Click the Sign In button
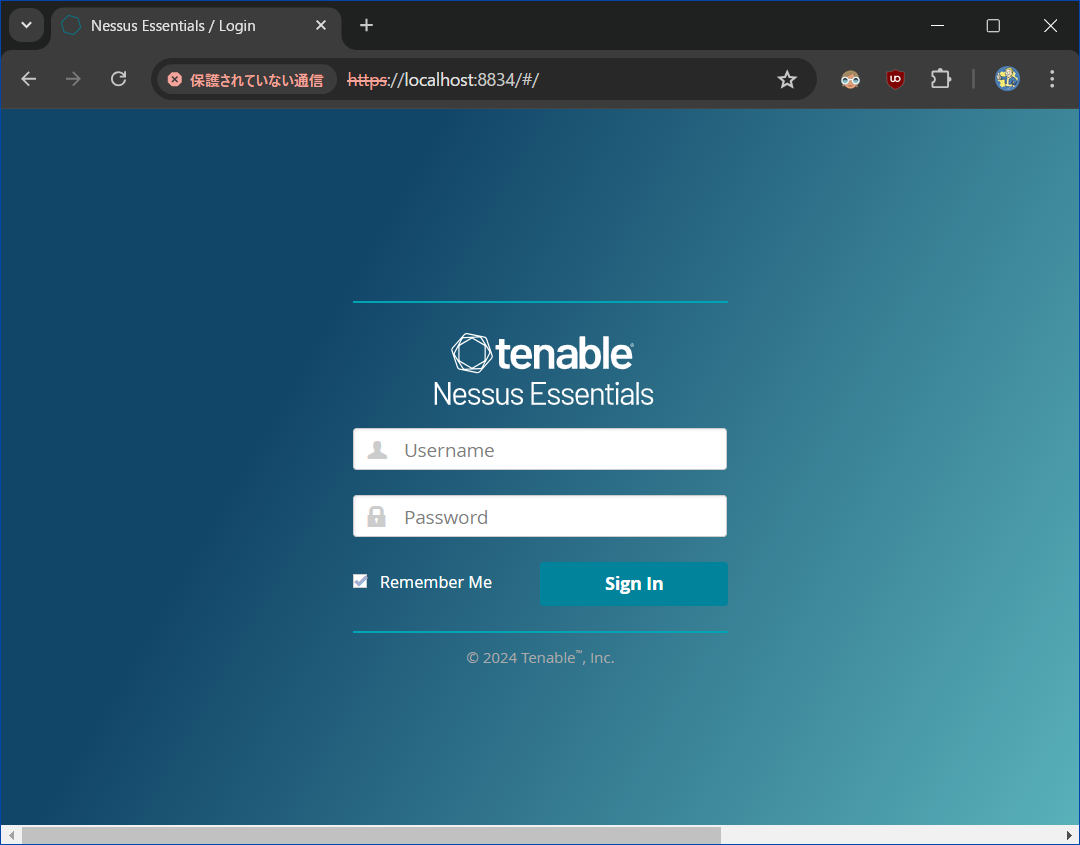The image size is (1080, 845). tap(634, 584)
